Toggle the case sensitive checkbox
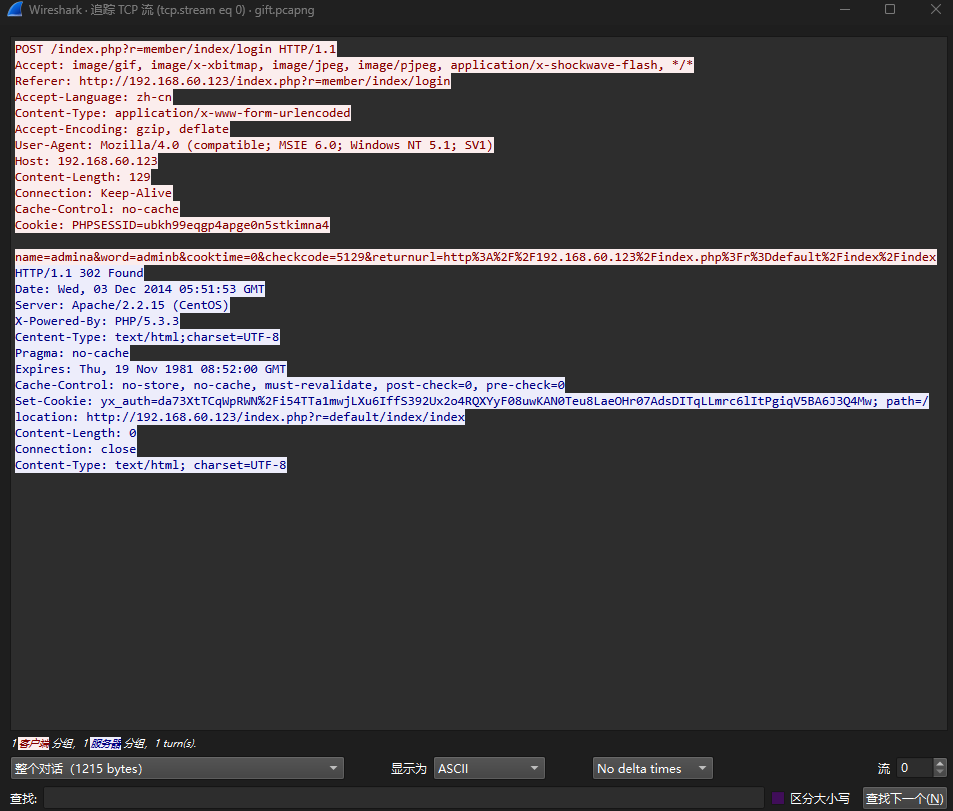The width and height of the screenshot is (953, 811). (777, 798)
